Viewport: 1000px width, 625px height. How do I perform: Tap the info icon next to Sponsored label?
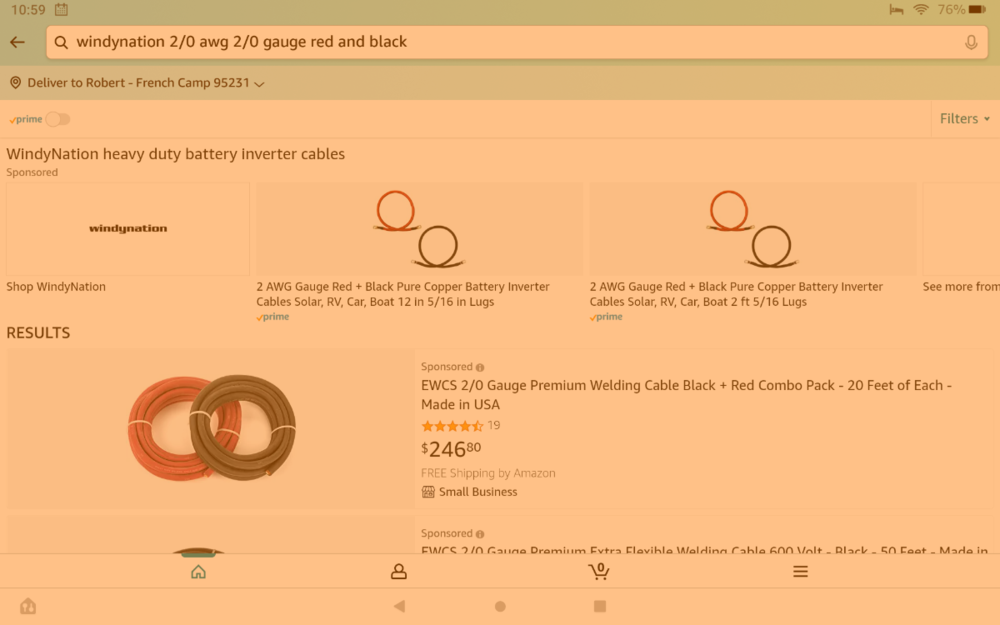coord(483,366)
